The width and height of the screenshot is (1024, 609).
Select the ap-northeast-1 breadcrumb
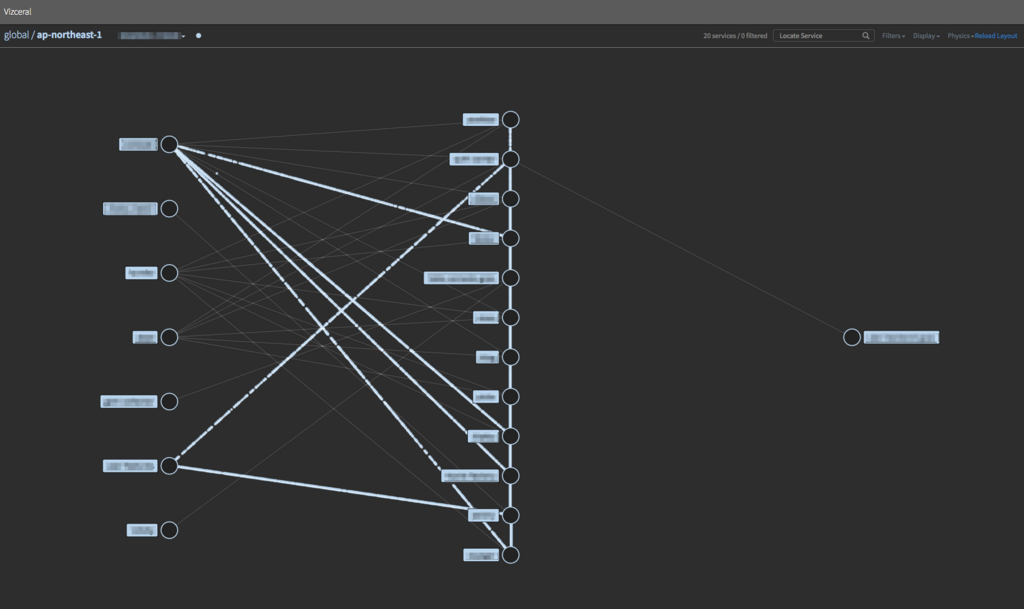point(69,35)
